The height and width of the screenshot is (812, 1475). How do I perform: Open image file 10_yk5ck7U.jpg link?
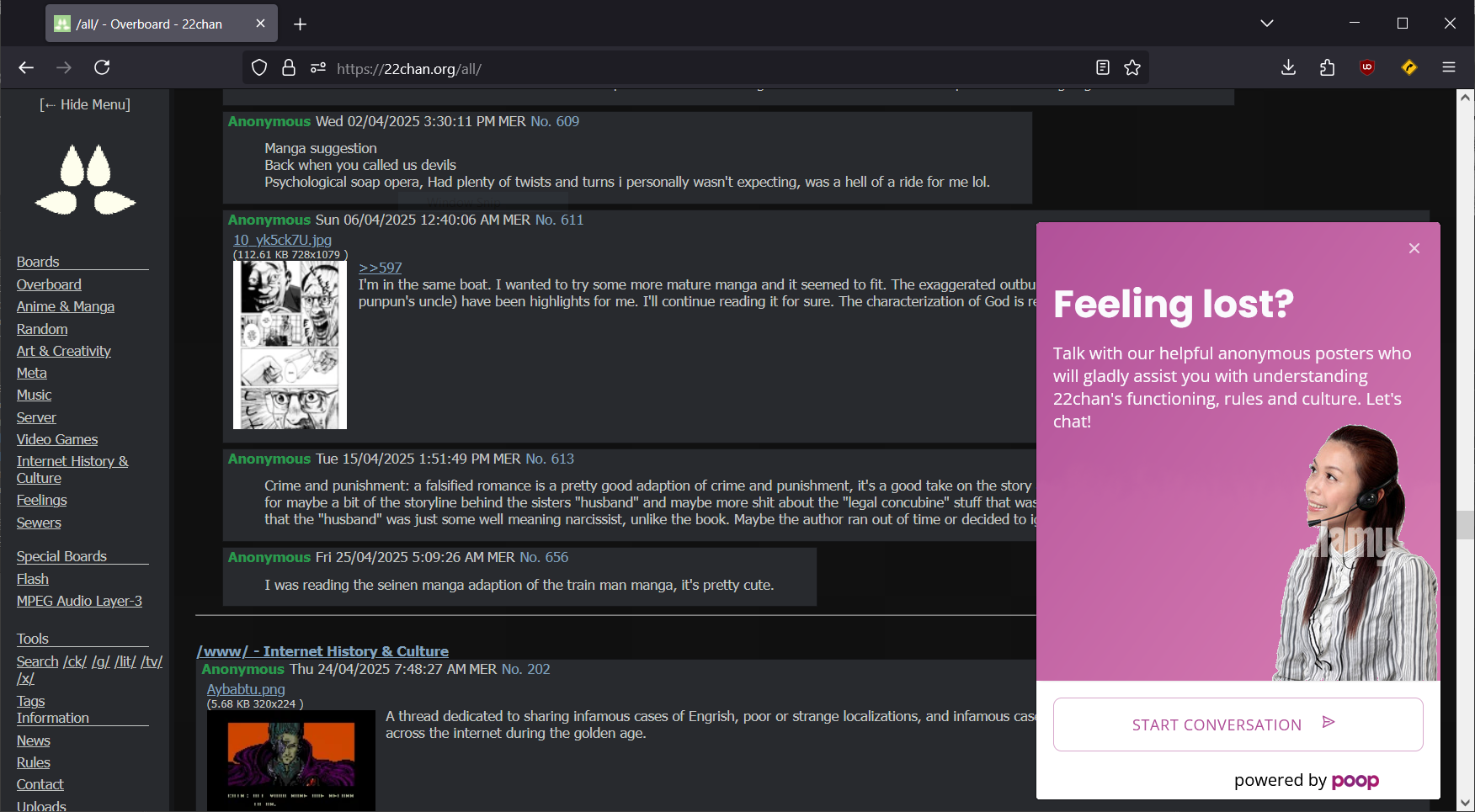282,240
